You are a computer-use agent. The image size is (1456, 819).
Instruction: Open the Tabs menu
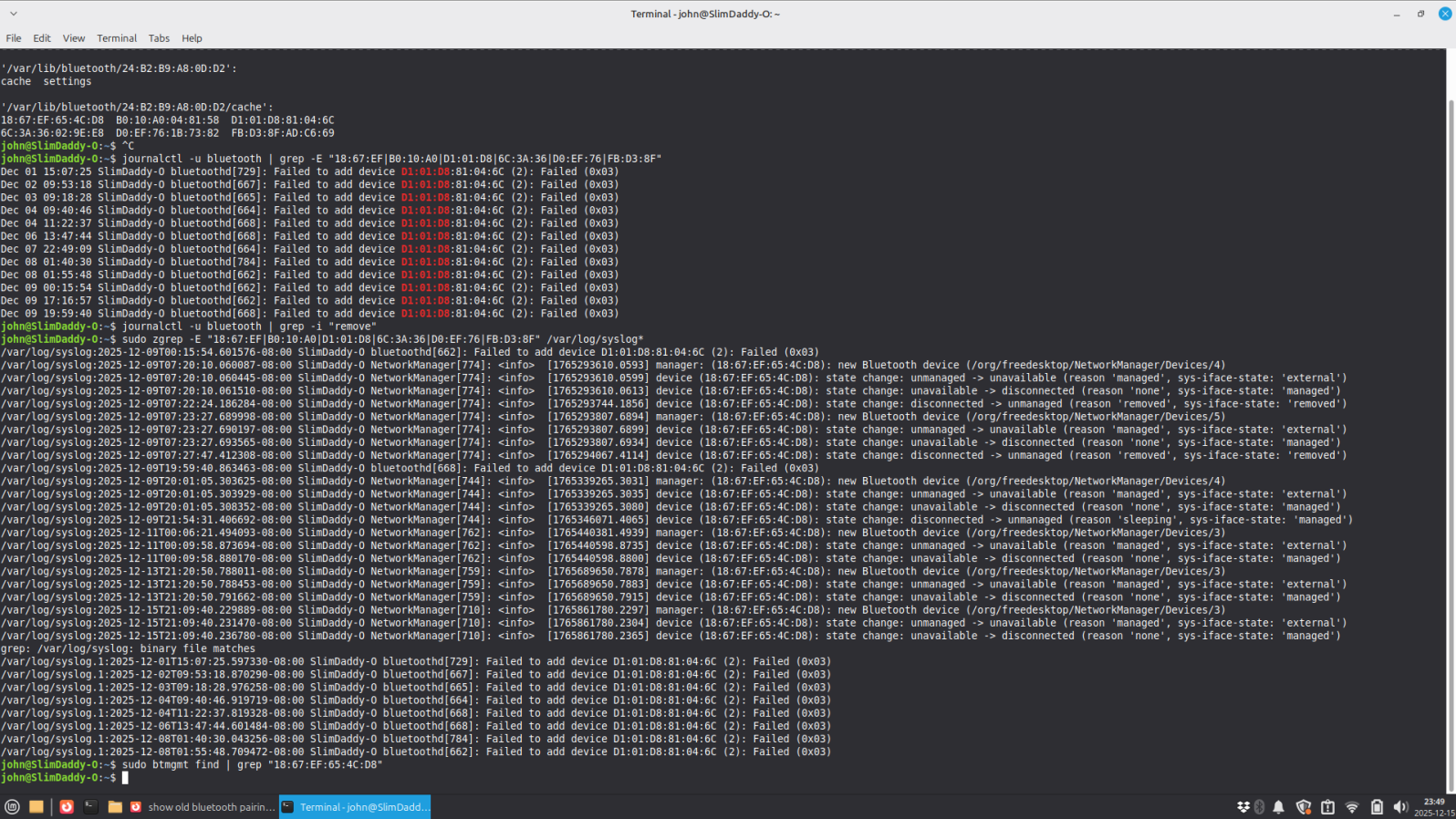click(x=159, y=38)
